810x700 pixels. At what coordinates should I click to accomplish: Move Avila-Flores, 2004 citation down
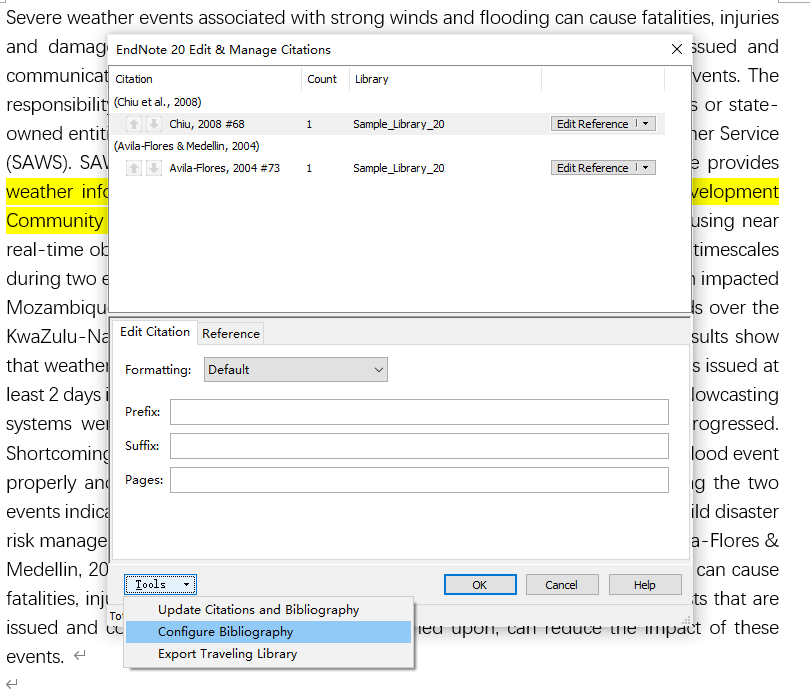coord(153,168)
